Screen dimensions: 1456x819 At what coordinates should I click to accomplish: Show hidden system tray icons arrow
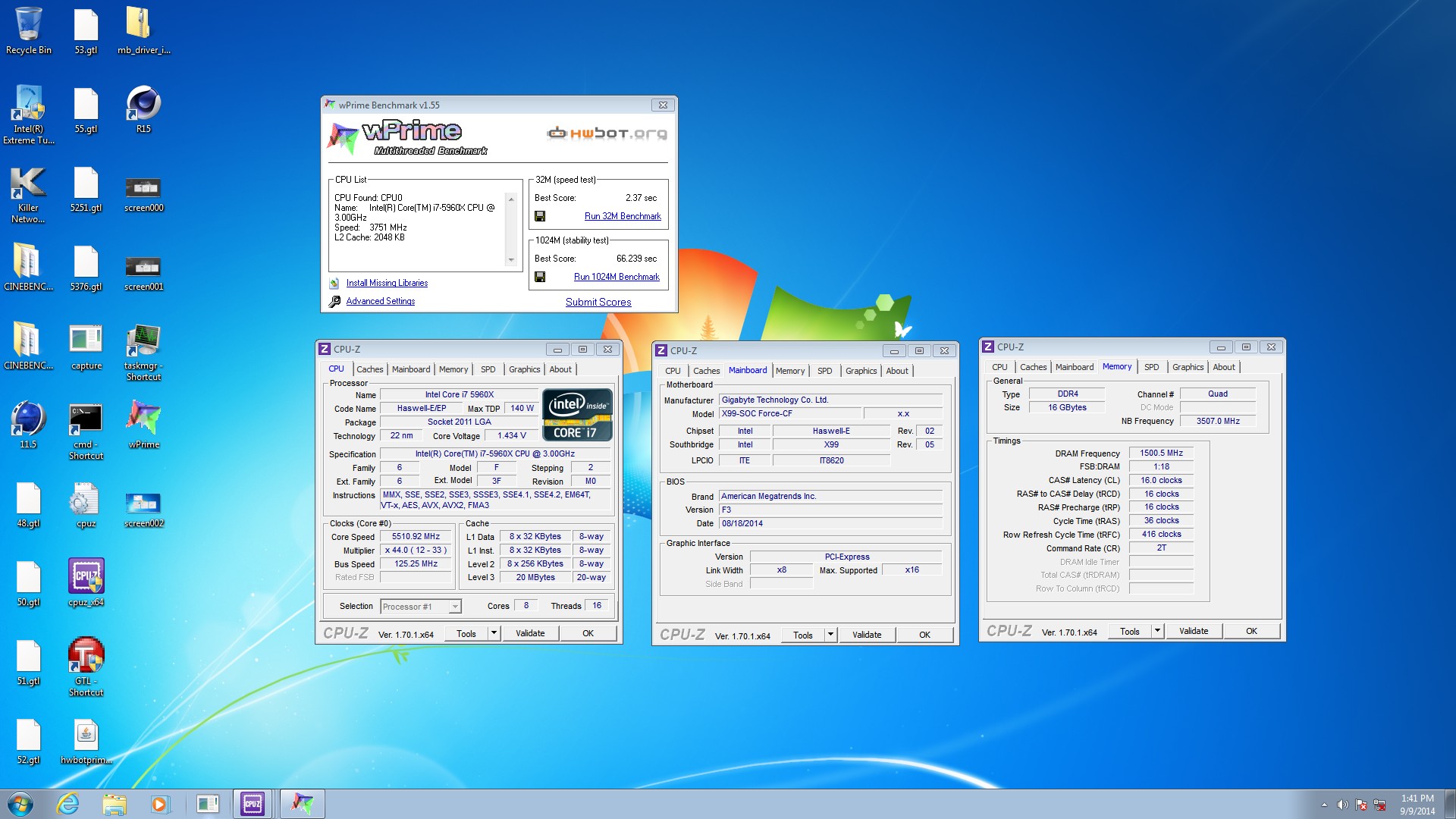1324,805
